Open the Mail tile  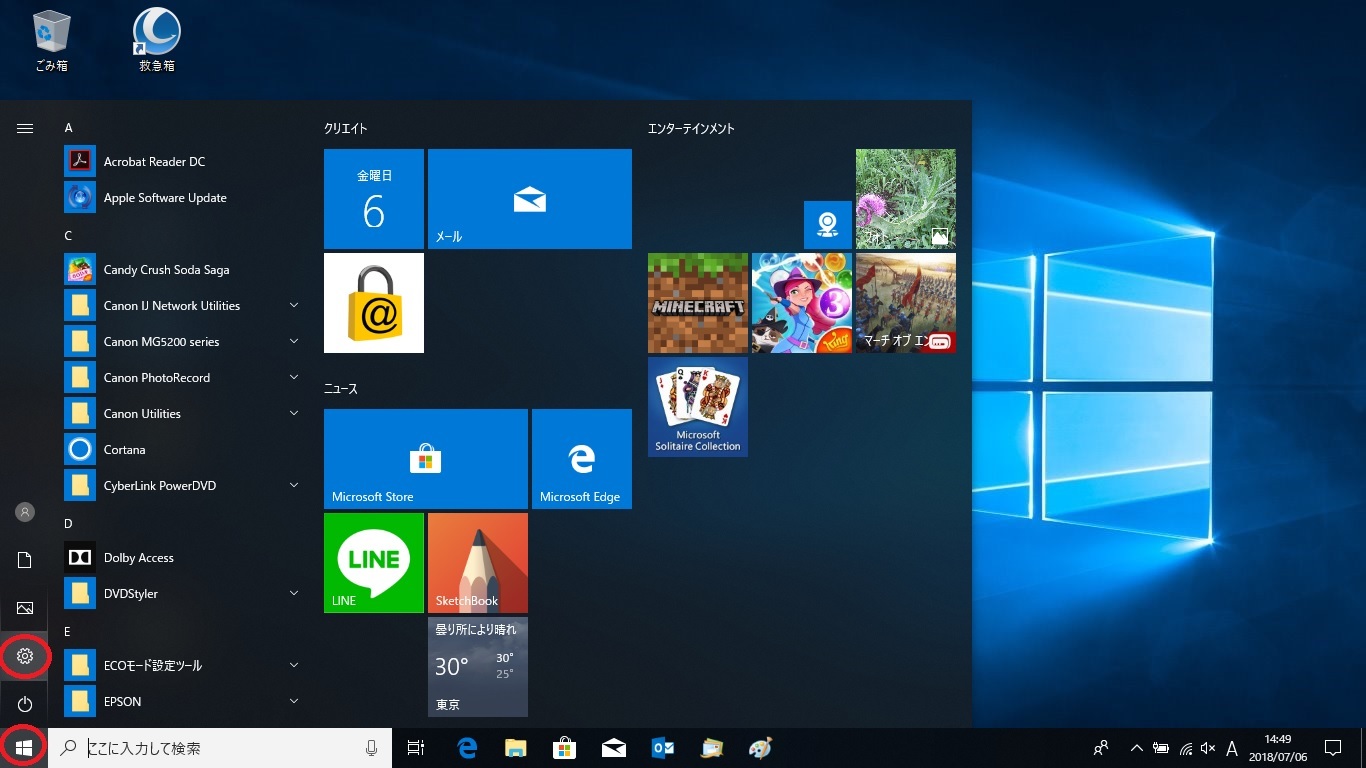[x=530, y=199]
